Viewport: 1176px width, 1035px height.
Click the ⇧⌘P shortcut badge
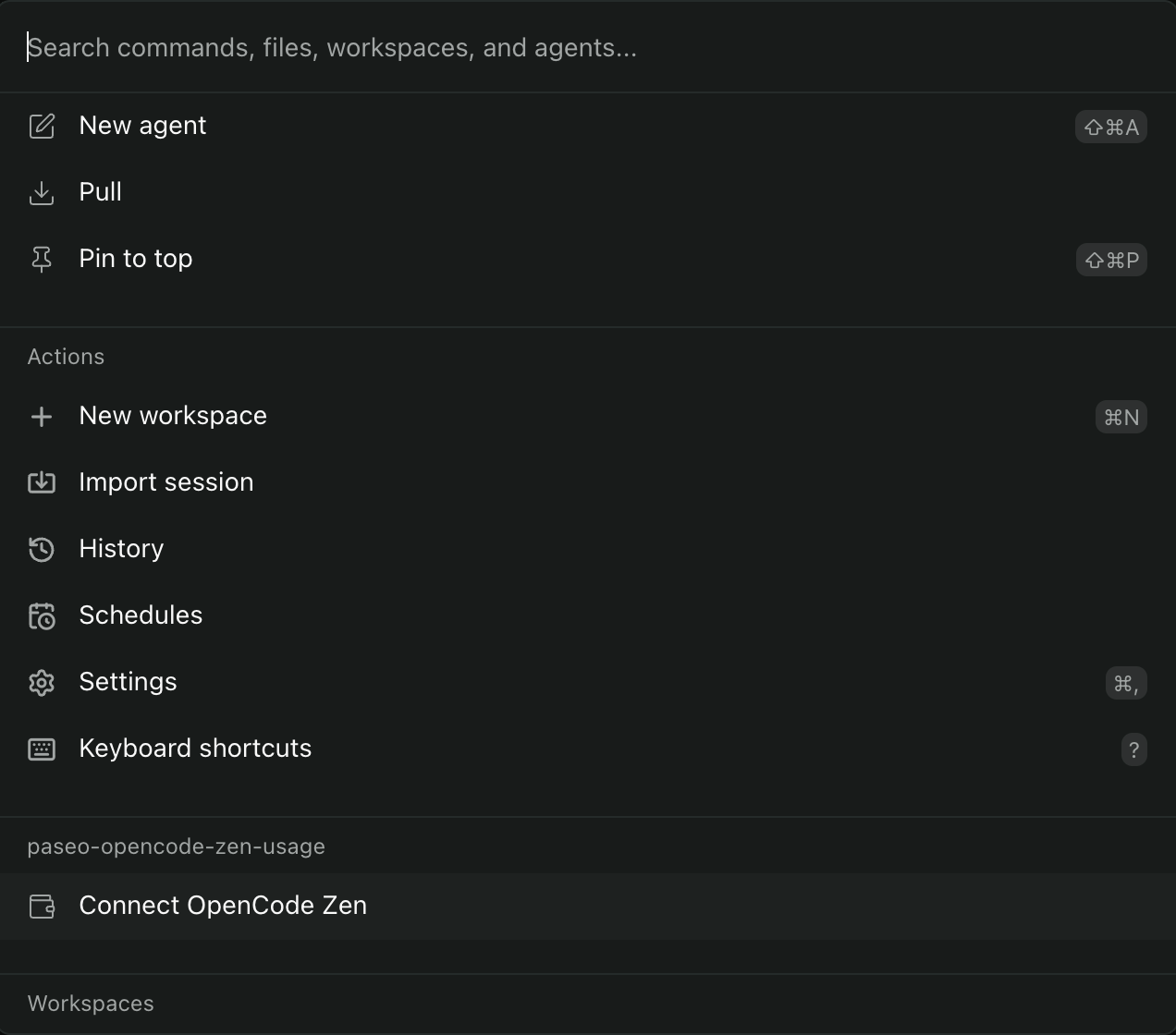[1111, 260]
